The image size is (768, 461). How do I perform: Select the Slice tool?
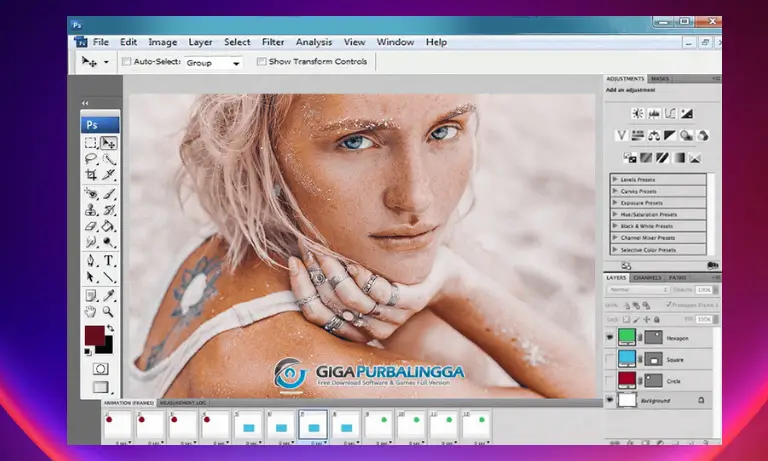tap(108, 174)
